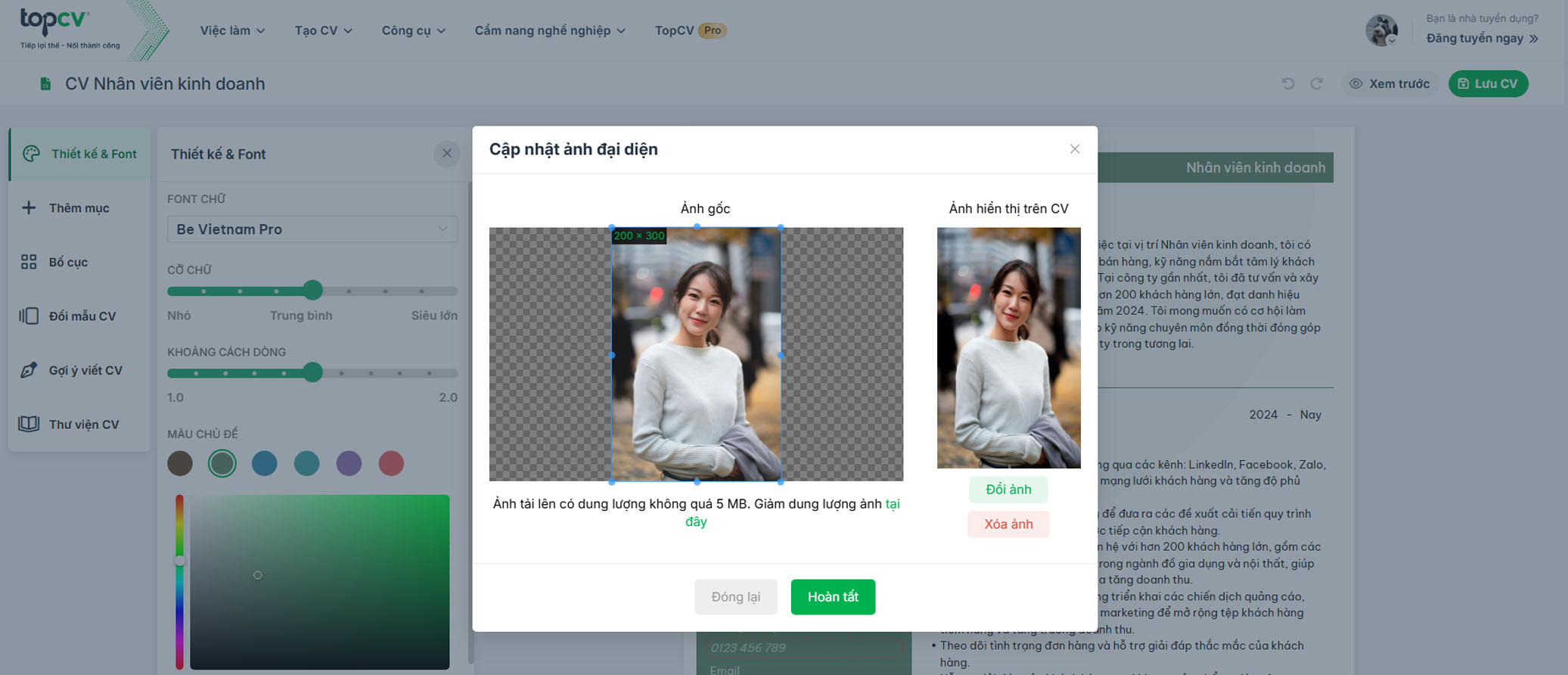The width and height of the screenshot is (1568, 675).
Task: Click the left-middle crop handle
Action: [x=612, y=354]
